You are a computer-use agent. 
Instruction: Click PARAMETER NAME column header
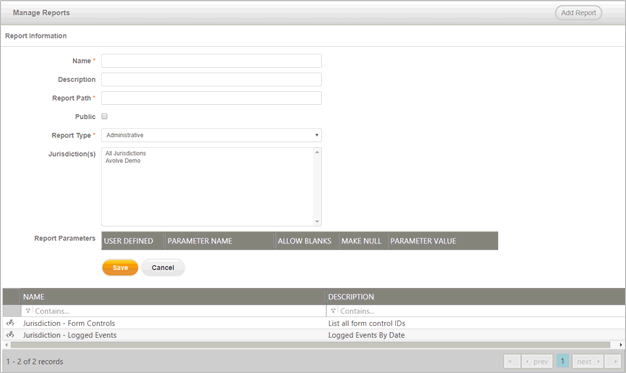tap(220, 241)
